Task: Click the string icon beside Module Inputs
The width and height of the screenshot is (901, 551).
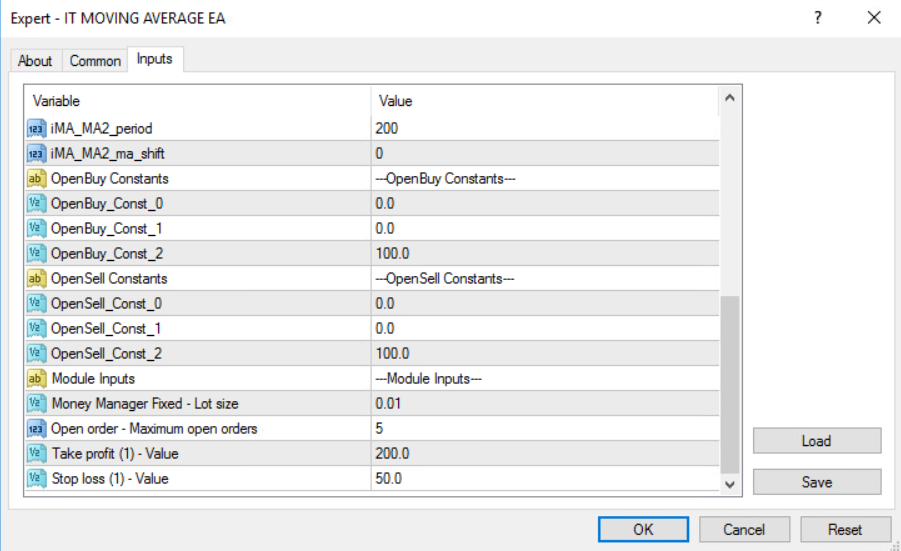Action: [36, 378]
